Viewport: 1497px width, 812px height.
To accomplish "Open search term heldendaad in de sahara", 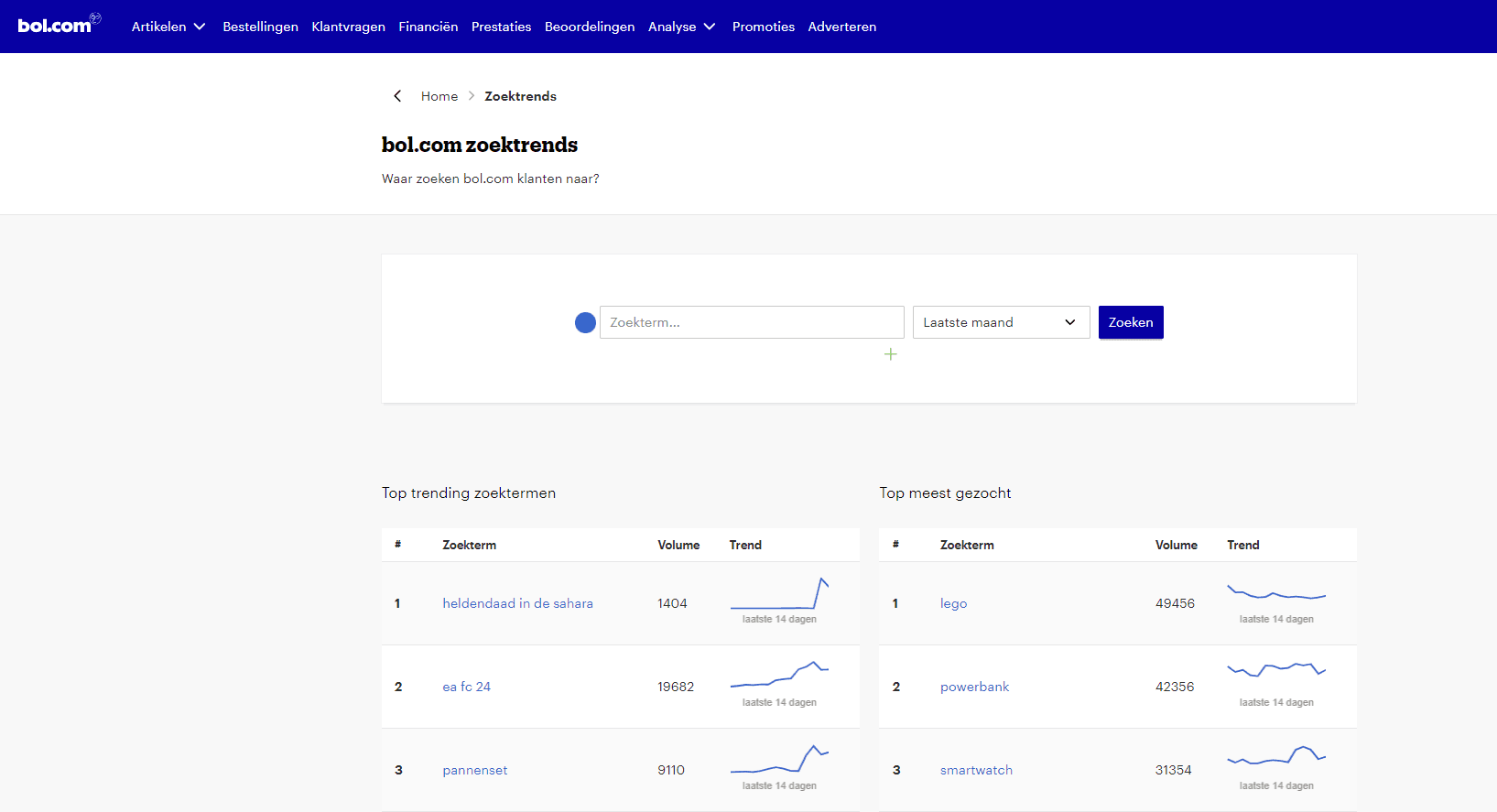I will [517, 603].
